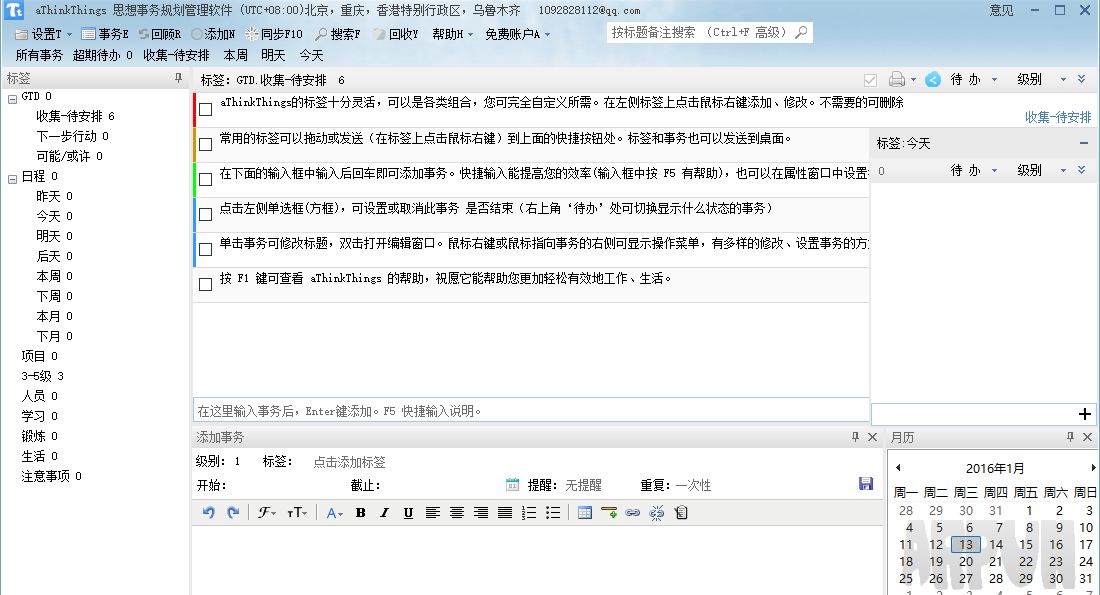The width and height of the screenshot is (1100, 595).
Task: Open the font size picker in the editor
Action: (297, 513)
